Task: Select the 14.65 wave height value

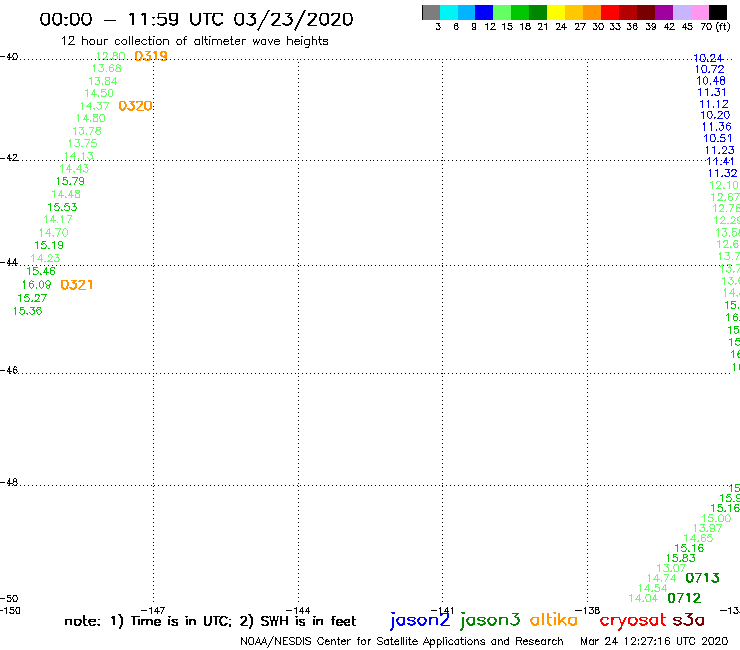Action: coord(698,538)
